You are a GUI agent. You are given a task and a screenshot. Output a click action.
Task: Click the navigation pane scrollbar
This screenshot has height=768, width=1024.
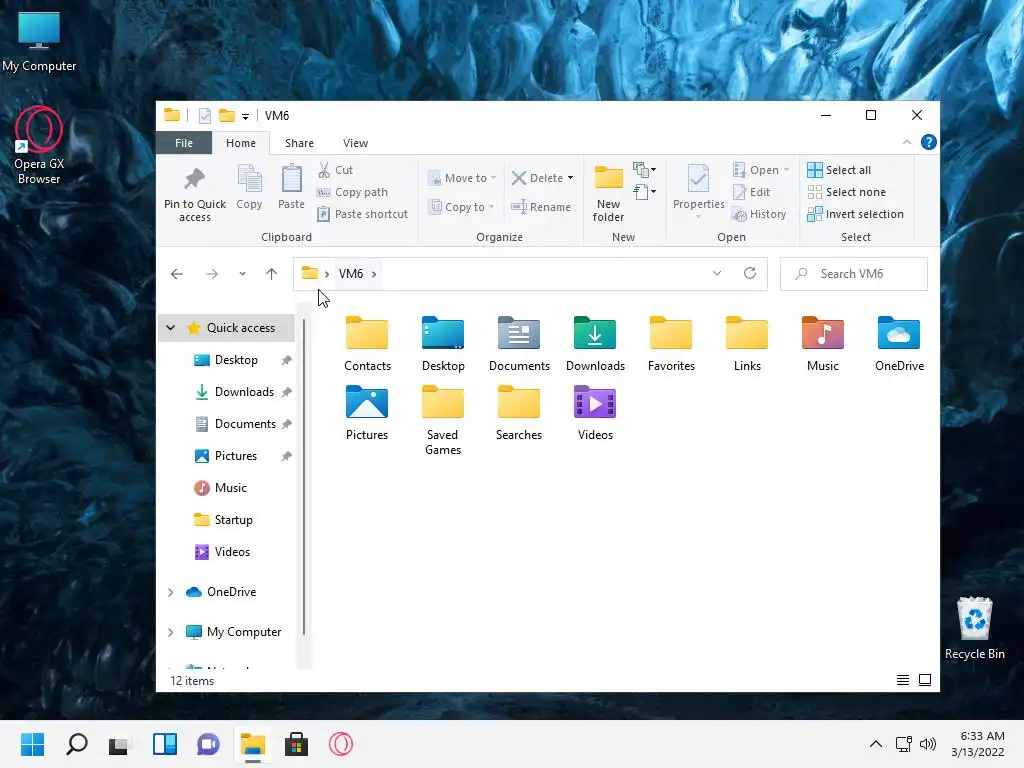tap(304, 477)
